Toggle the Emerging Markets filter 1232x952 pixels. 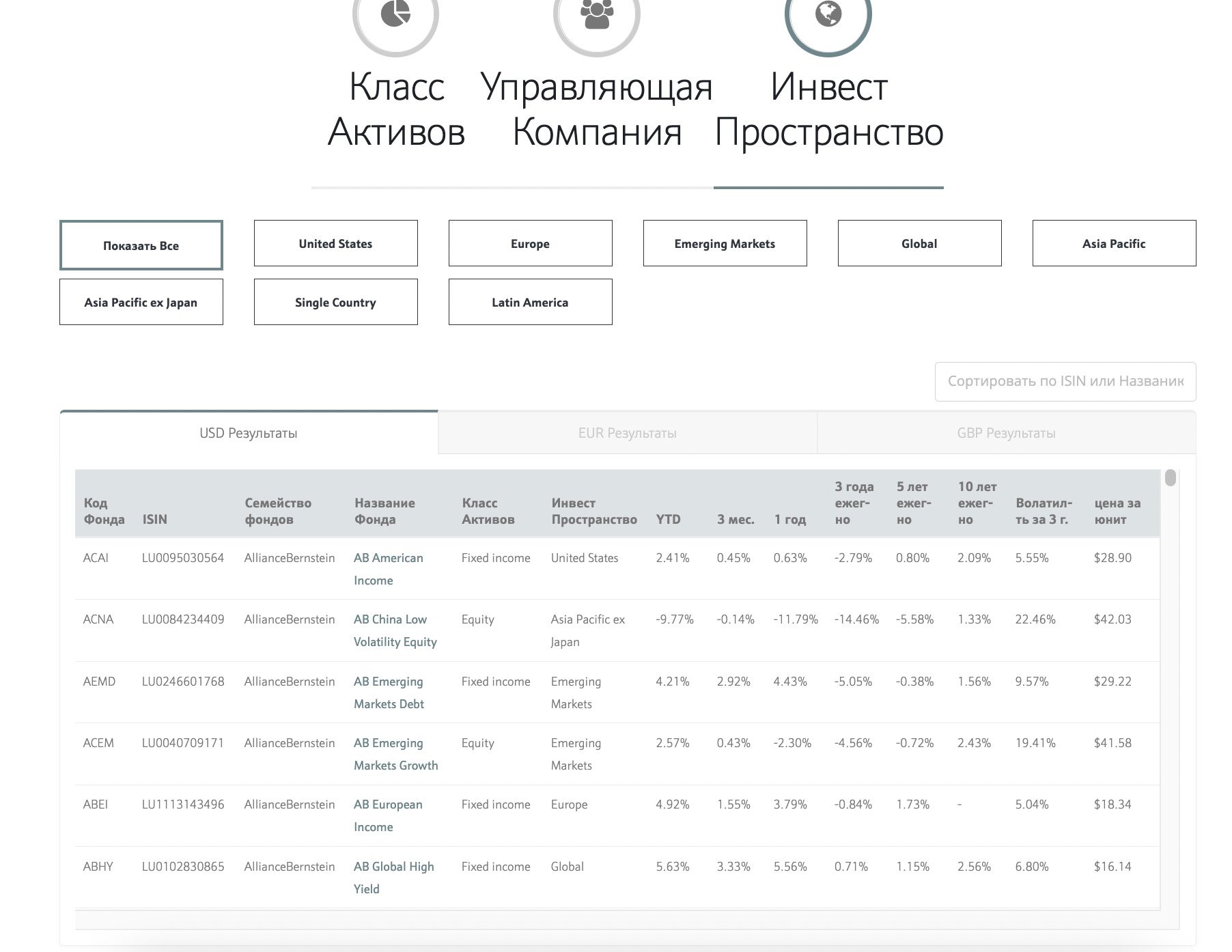[724, 243]
